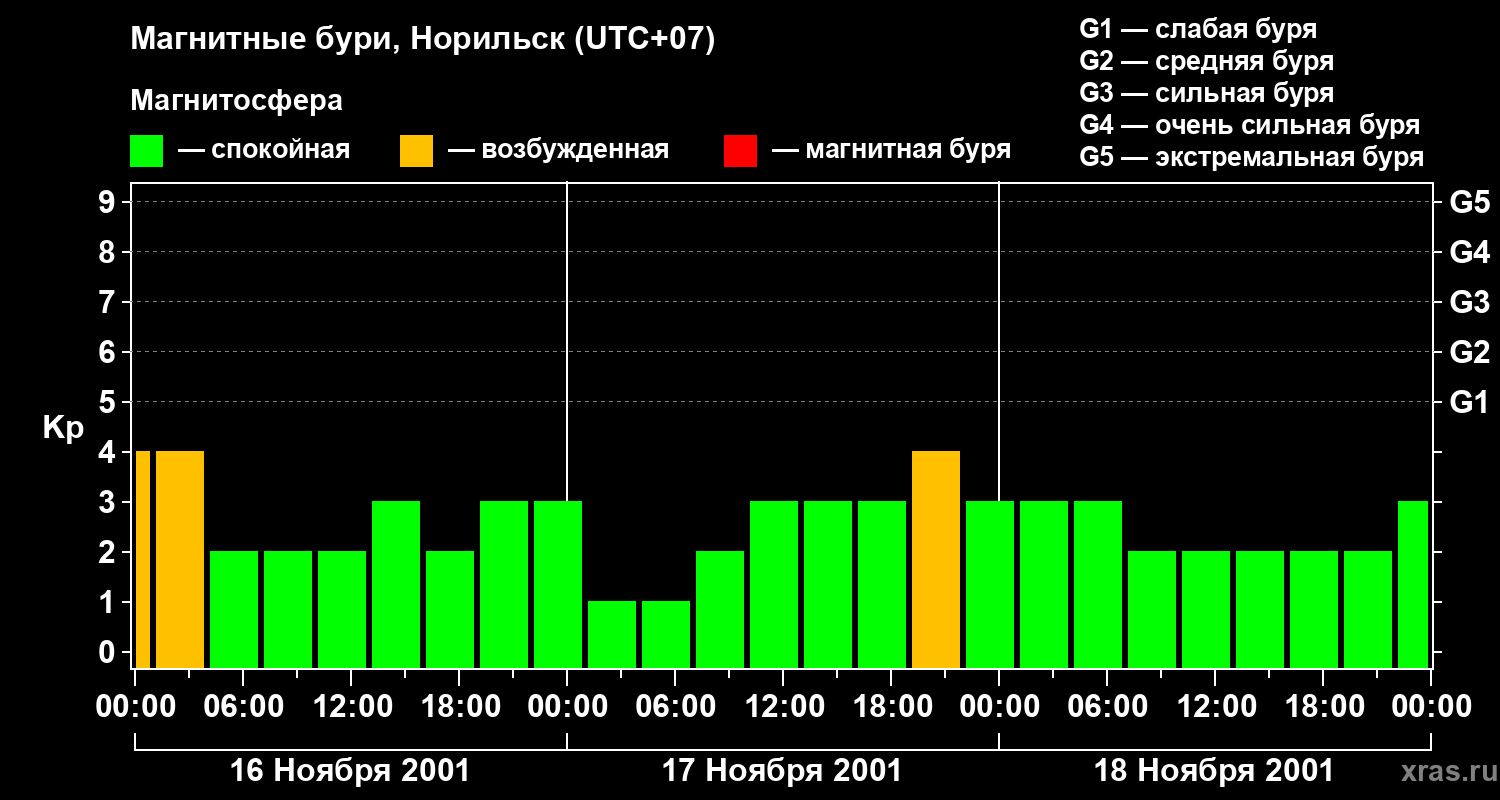Click the green 'спокойная' legend swatch

[x=147, y=151]
